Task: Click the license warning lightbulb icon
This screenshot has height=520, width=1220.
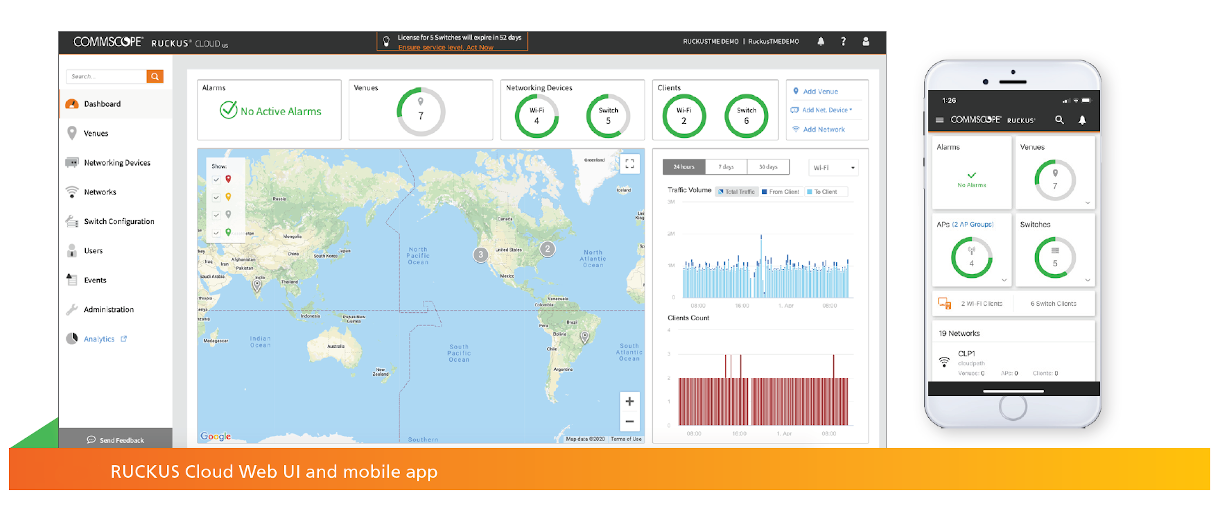Action: (x=386, y=41)
